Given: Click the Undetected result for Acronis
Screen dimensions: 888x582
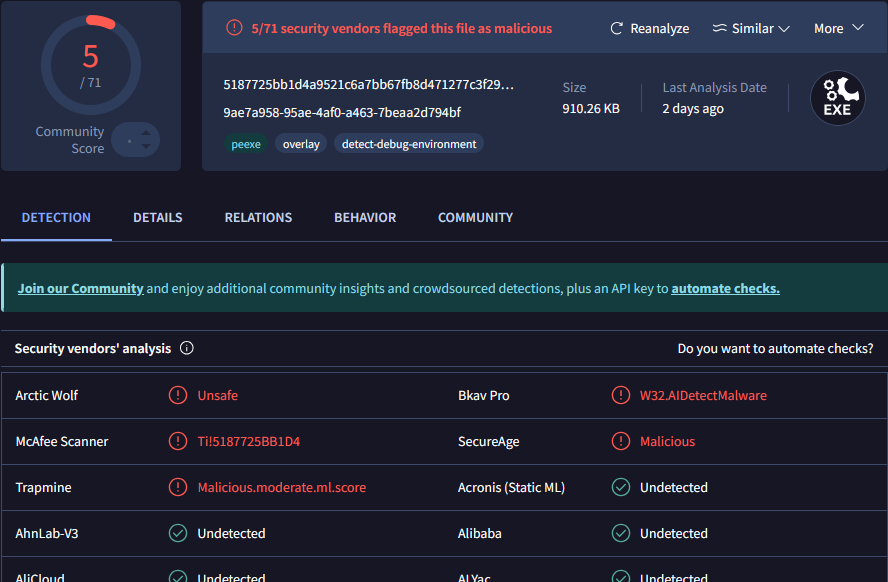Looking at the screenshot, I should click(x=674, y=487).
